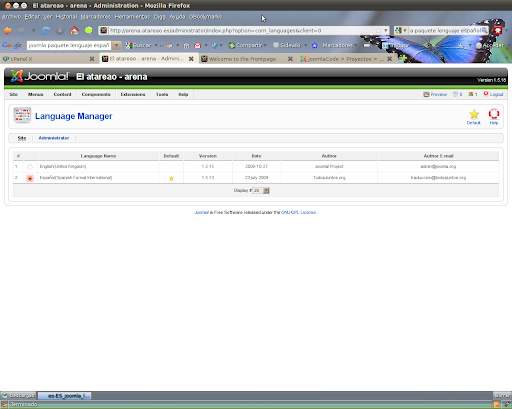The height and width of the screenshot is (409, 512).
Task: Click the Language Manager flags icon
Action: click(x=22, y=115)
